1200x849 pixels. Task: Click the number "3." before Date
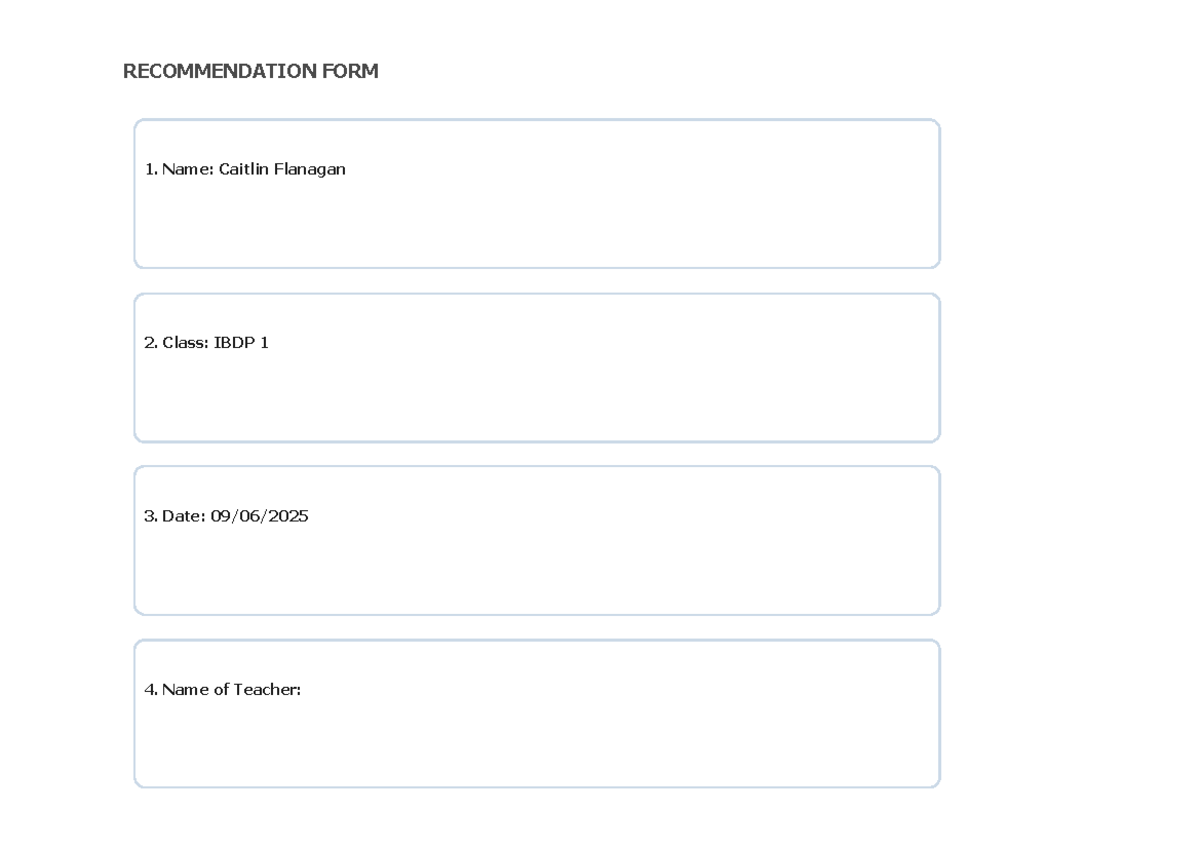tap(151, 516)
